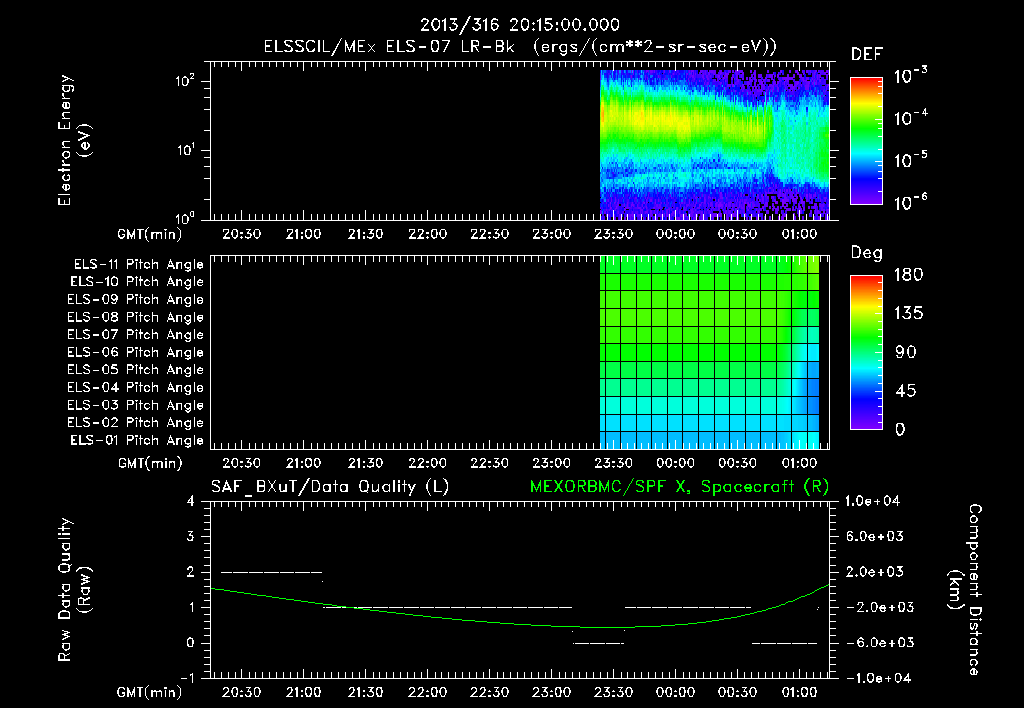This screenshot has height=708, width=1024.
Task: Click the electron energy spectrogram data region
Action: tap(714, 144)
